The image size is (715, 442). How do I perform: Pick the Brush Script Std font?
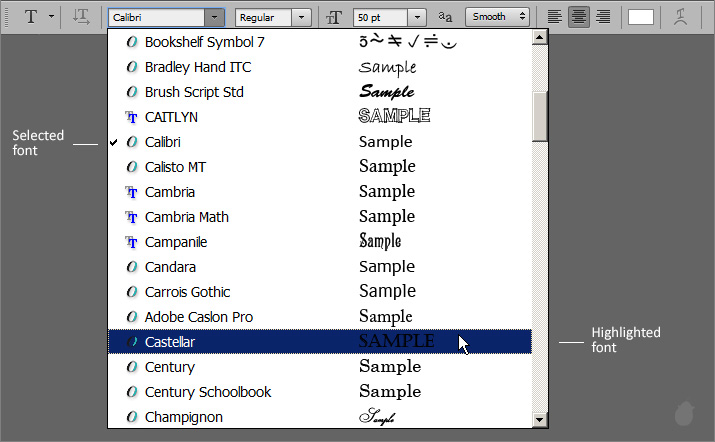(x=193, y=92)
